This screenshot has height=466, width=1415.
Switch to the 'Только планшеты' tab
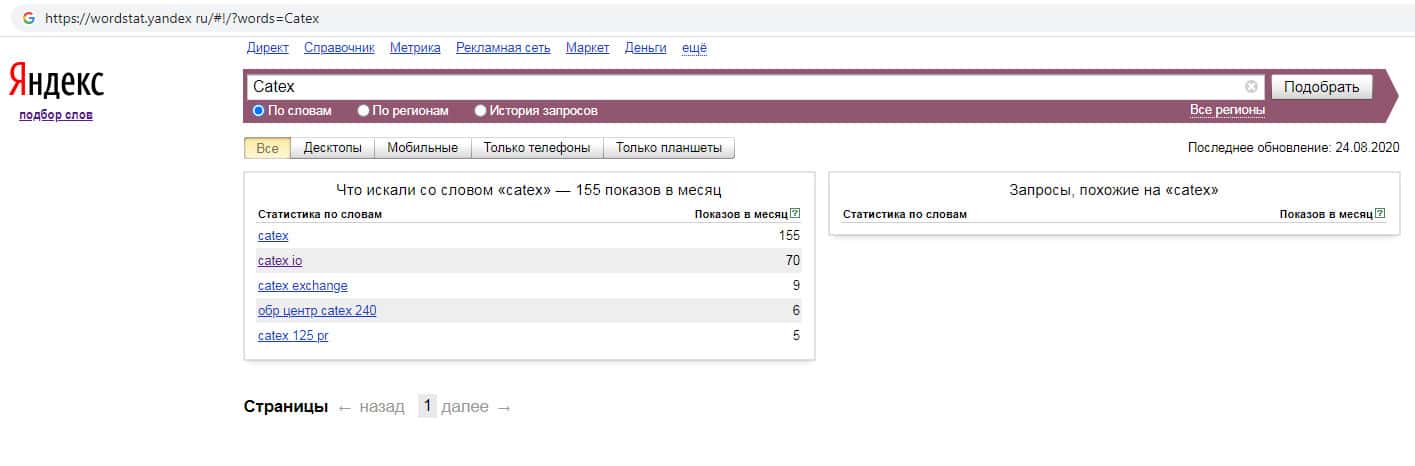click(x=669, y=148)
